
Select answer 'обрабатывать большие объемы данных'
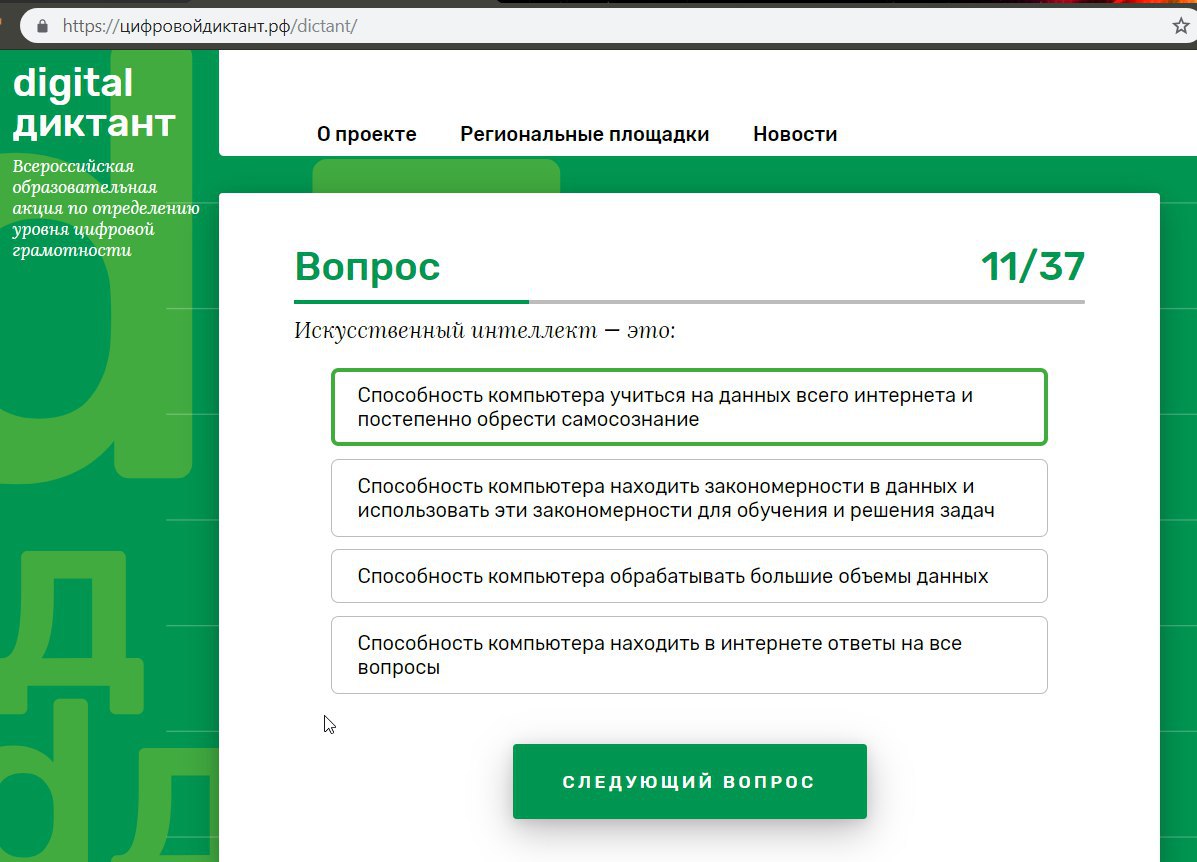(x=689, y=576)
